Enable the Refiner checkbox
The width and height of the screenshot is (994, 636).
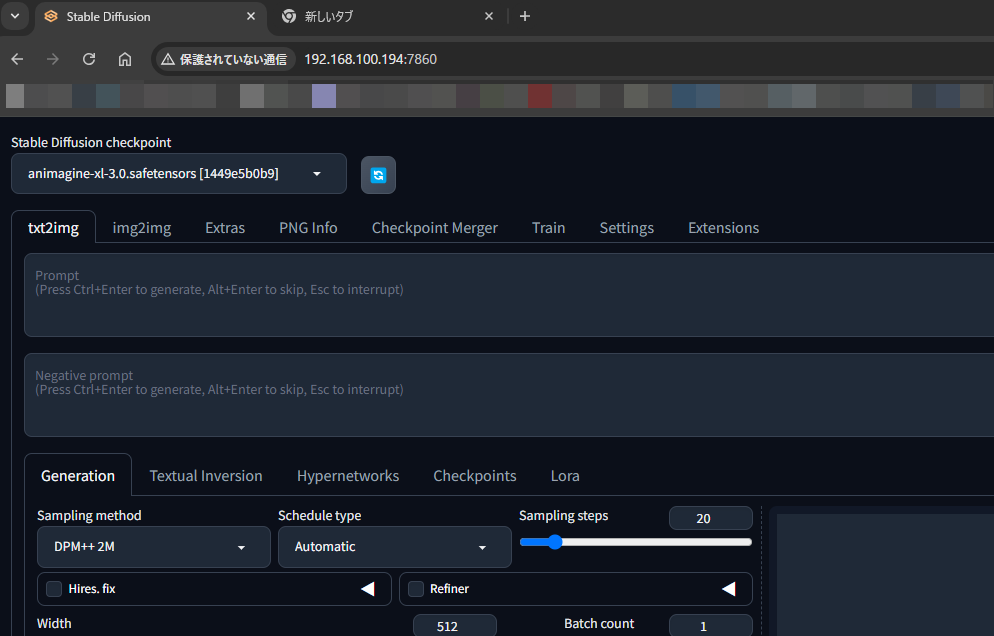click(x=416, y=589)
